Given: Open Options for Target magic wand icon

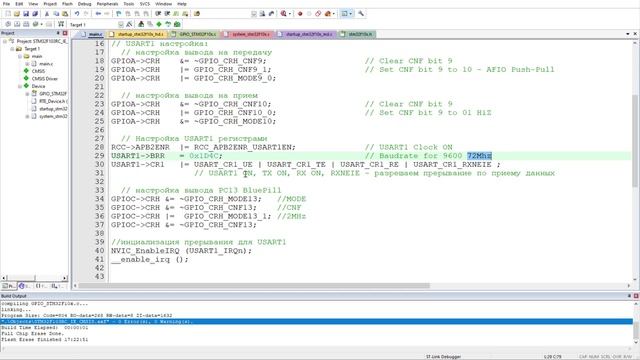Looking at the screenshot, I should [129, 24].
